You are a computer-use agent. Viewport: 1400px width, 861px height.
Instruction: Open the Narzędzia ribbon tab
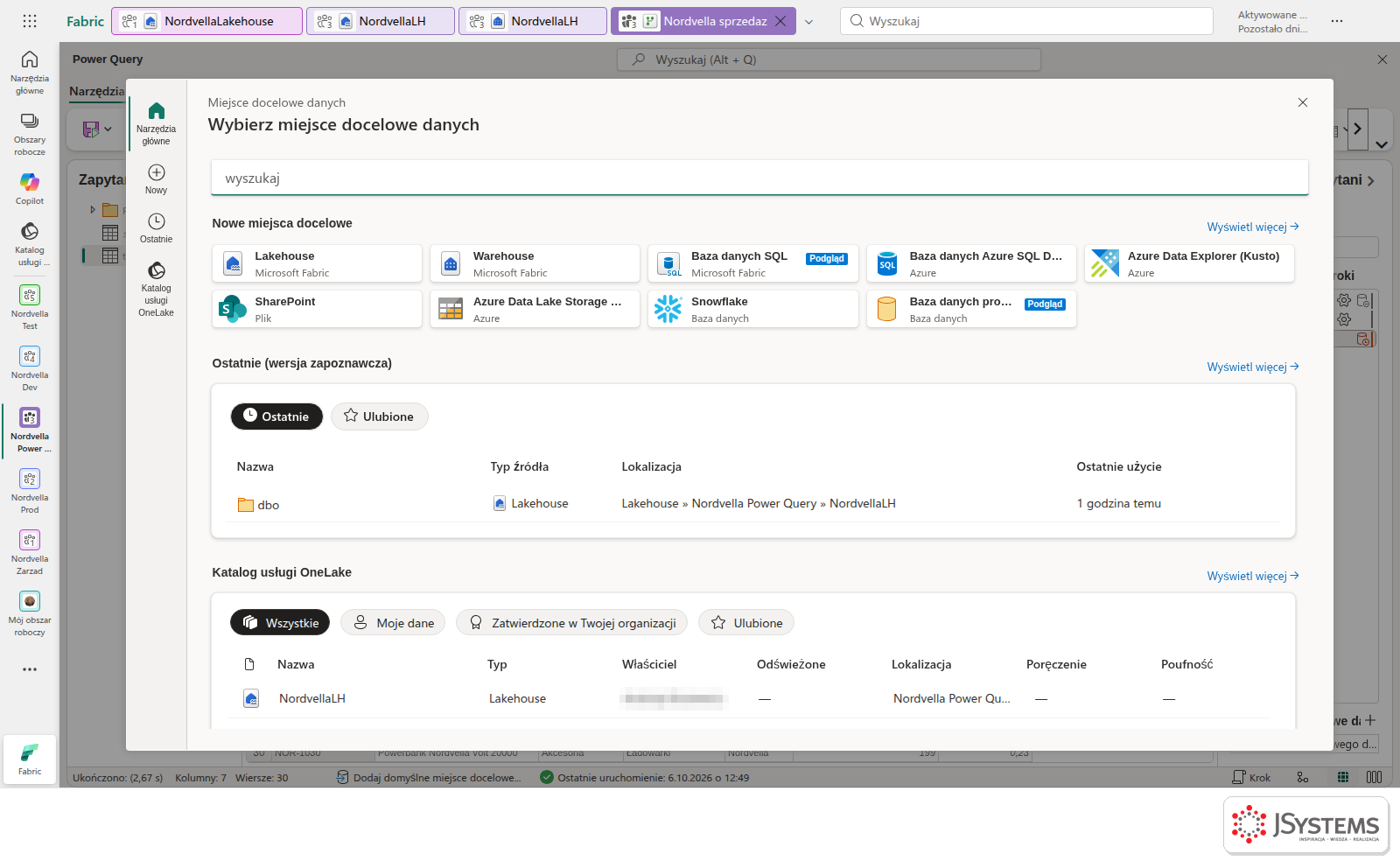coord(96,91)
